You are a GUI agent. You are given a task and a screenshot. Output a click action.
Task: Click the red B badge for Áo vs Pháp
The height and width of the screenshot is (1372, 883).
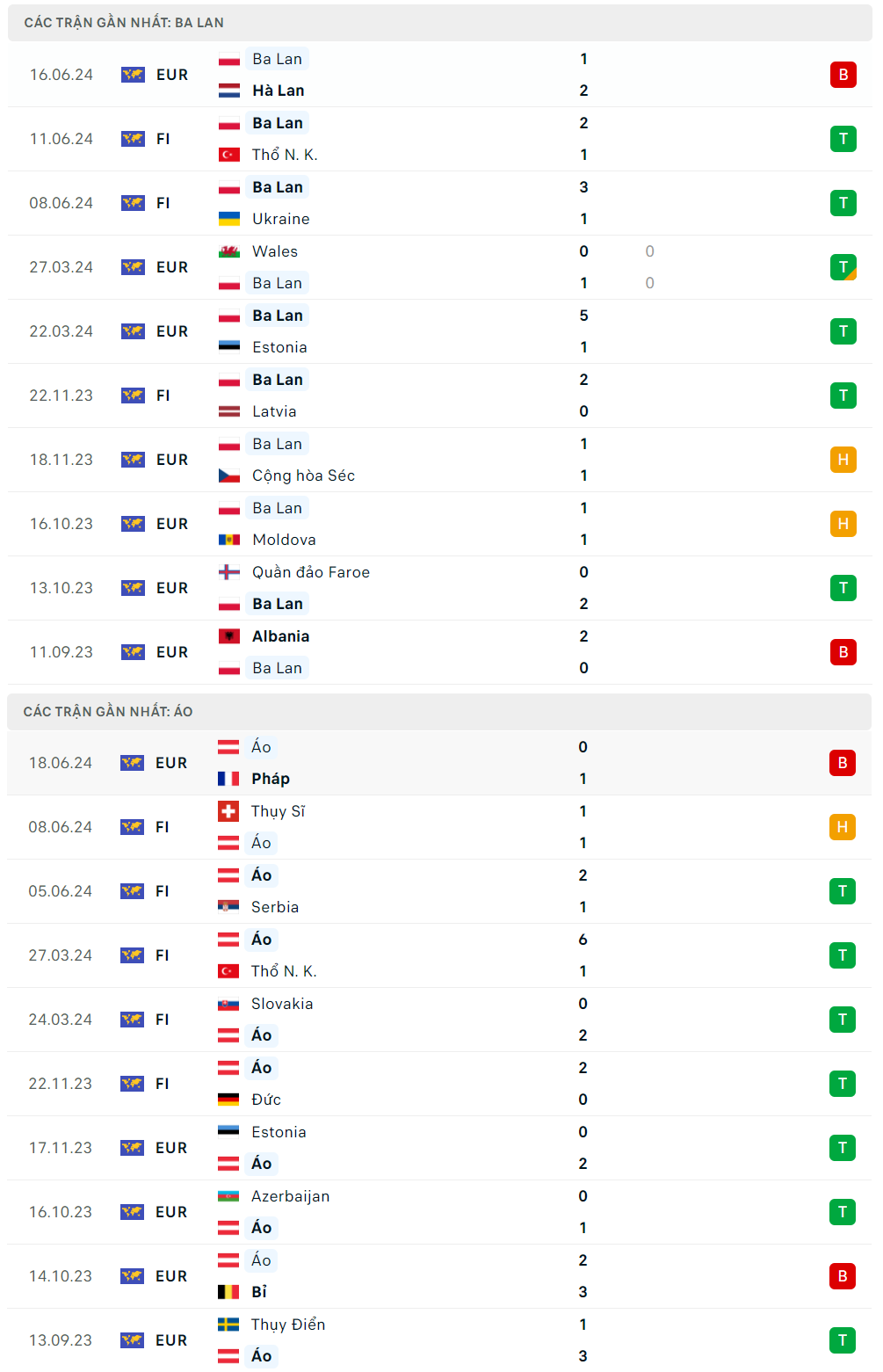(842, 763)
